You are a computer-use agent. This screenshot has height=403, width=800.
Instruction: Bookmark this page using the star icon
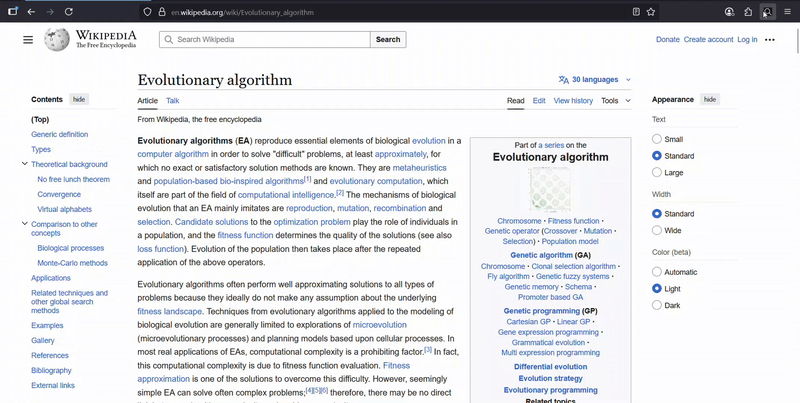[x=651, y=12]
